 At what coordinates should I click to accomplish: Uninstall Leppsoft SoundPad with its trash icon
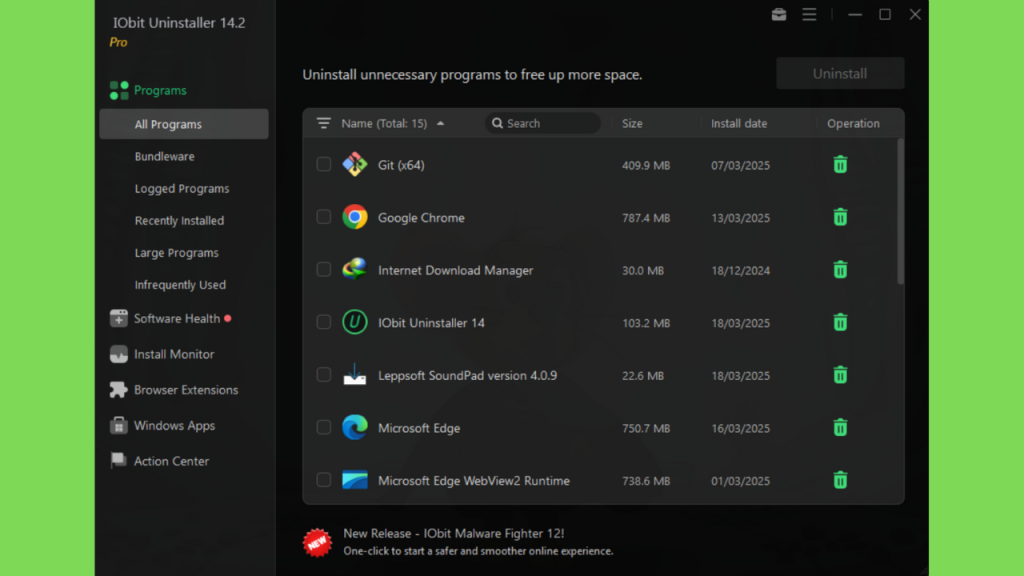point(840,375)
